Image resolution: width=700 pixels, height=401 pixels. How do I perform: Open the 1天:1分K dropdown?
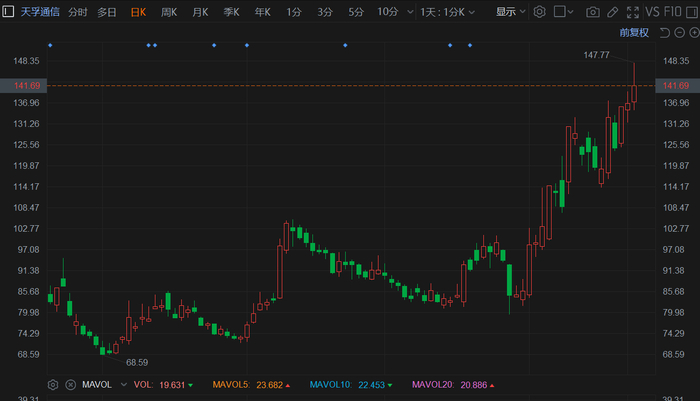[x=447, y=12]
